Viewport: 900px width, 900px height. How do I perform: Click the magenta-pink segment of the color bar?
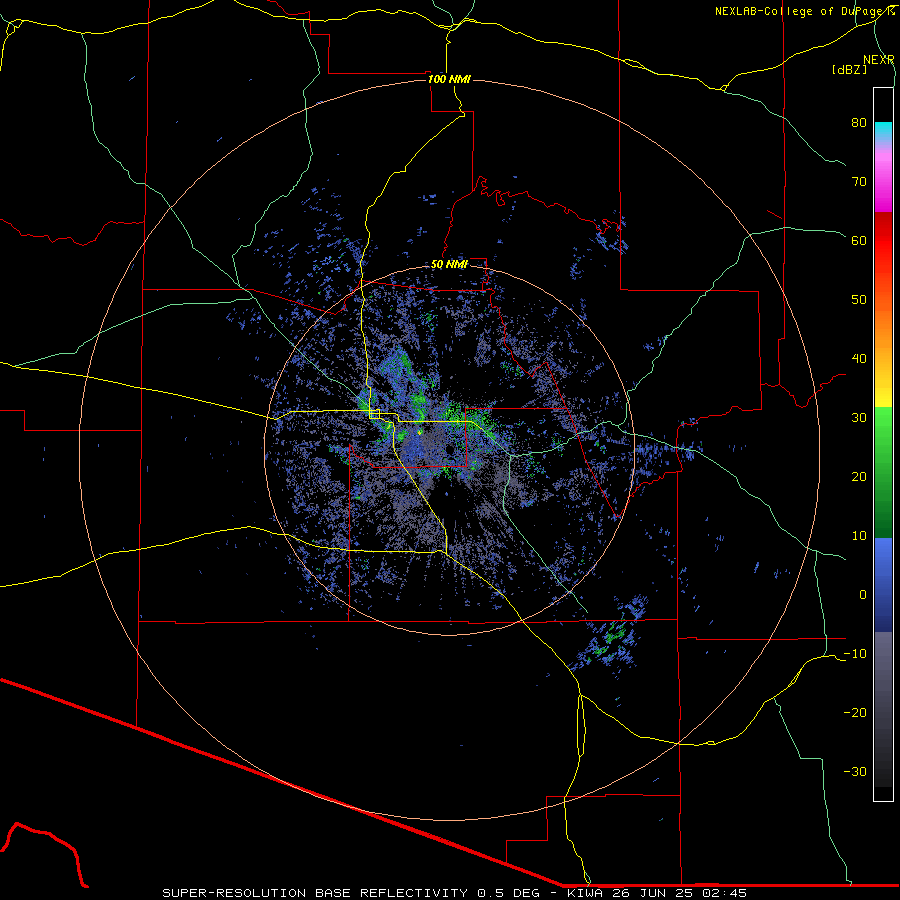pyautogui.click(x=883, y=178)
